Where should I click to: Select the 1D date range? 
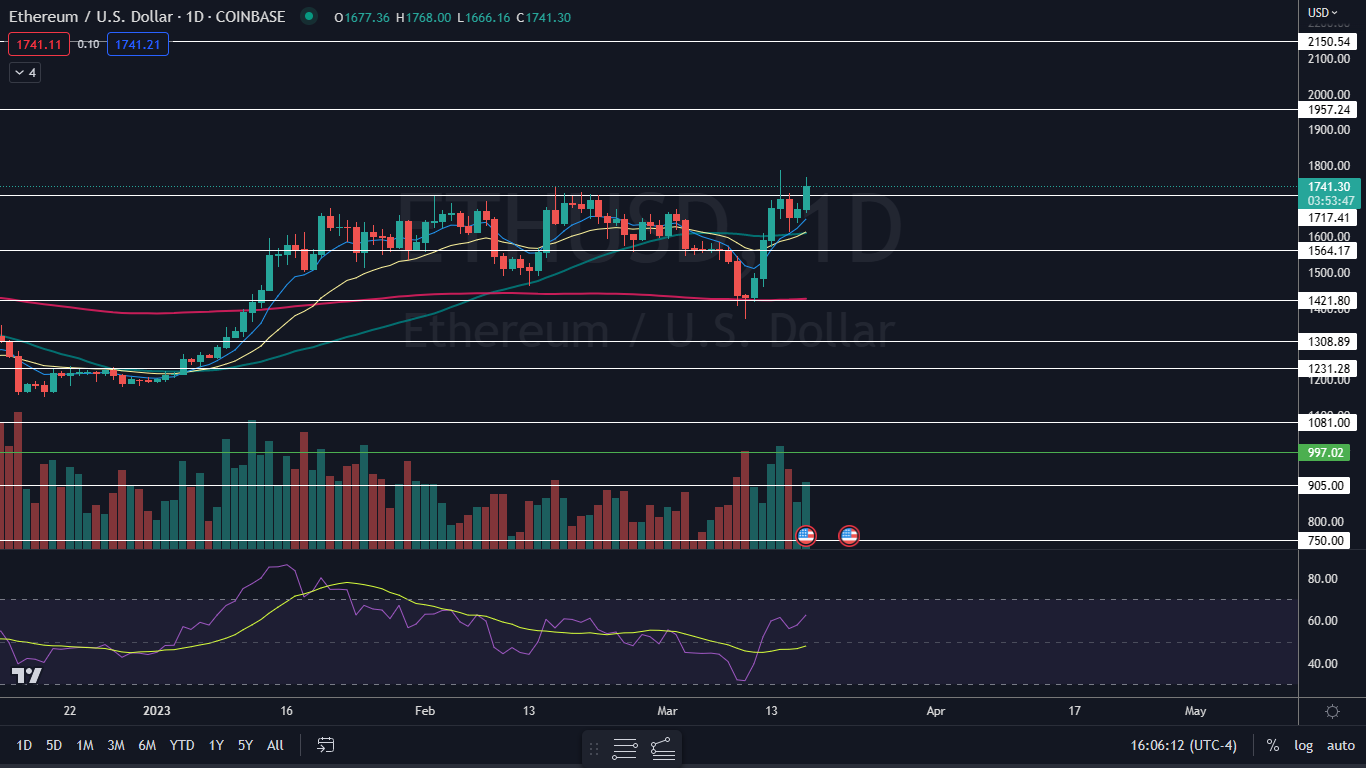click(24, 745)
